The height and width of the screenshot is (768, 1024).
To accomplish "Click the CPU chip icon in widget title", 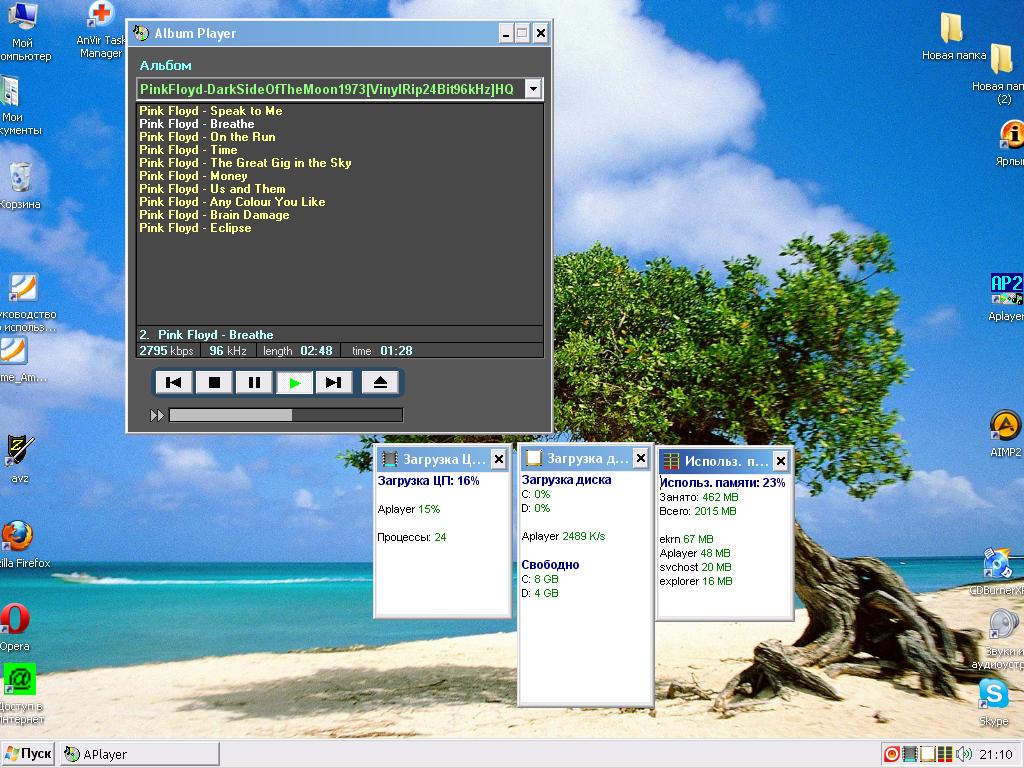I will coord(390,459).
